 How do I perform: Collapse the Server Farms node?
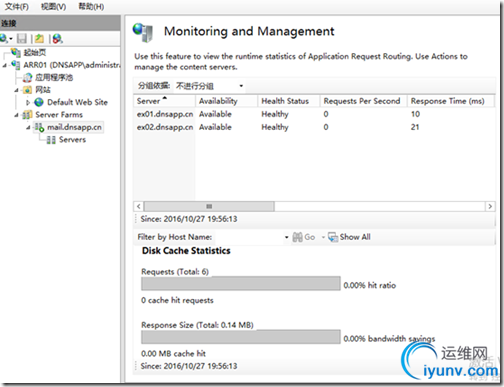coord(16,115)
